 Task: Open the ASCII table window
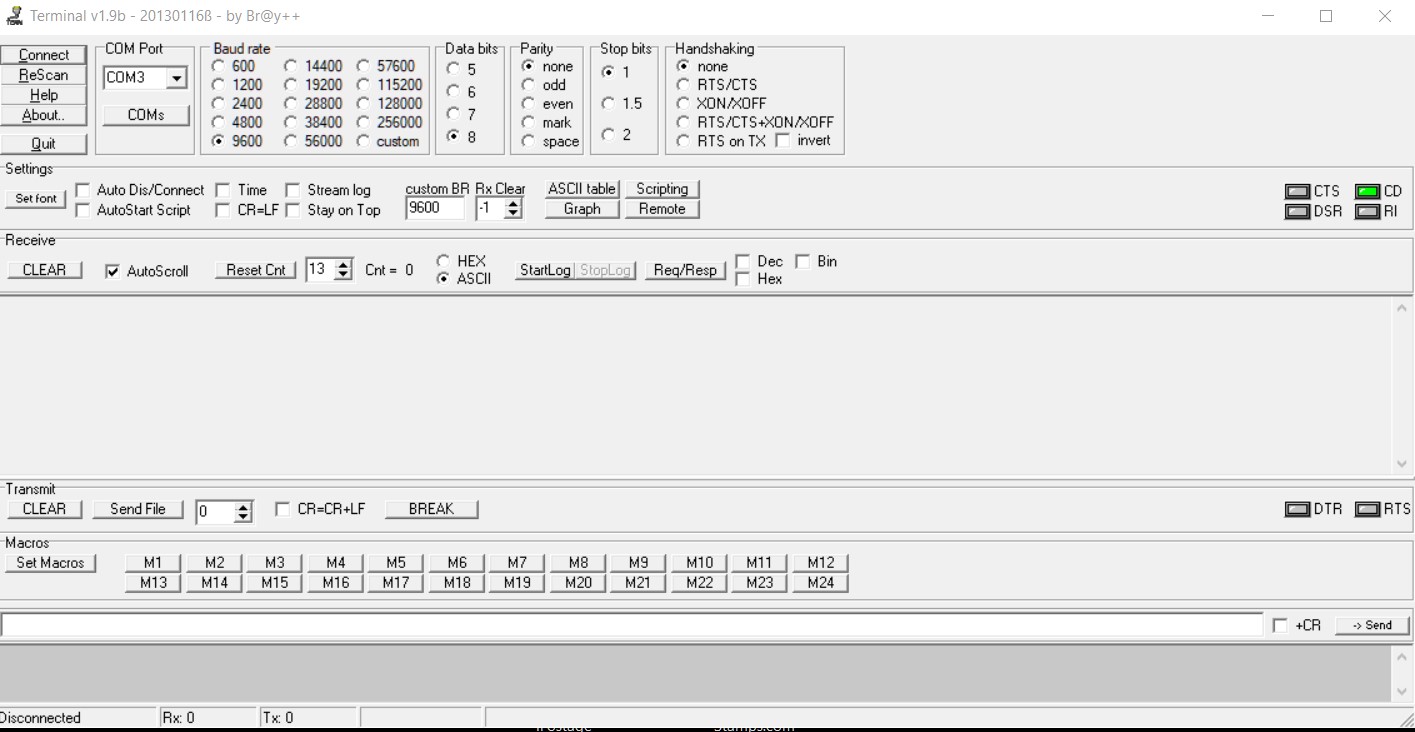[582, 189]
